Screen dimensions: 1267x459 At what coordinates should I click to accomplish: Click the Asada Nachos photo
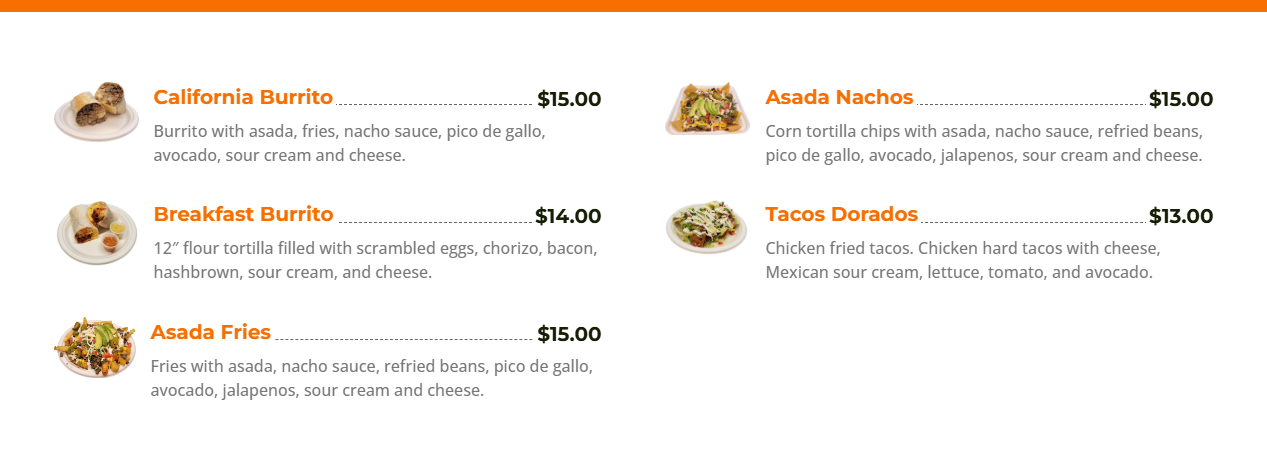pos(707,109)
